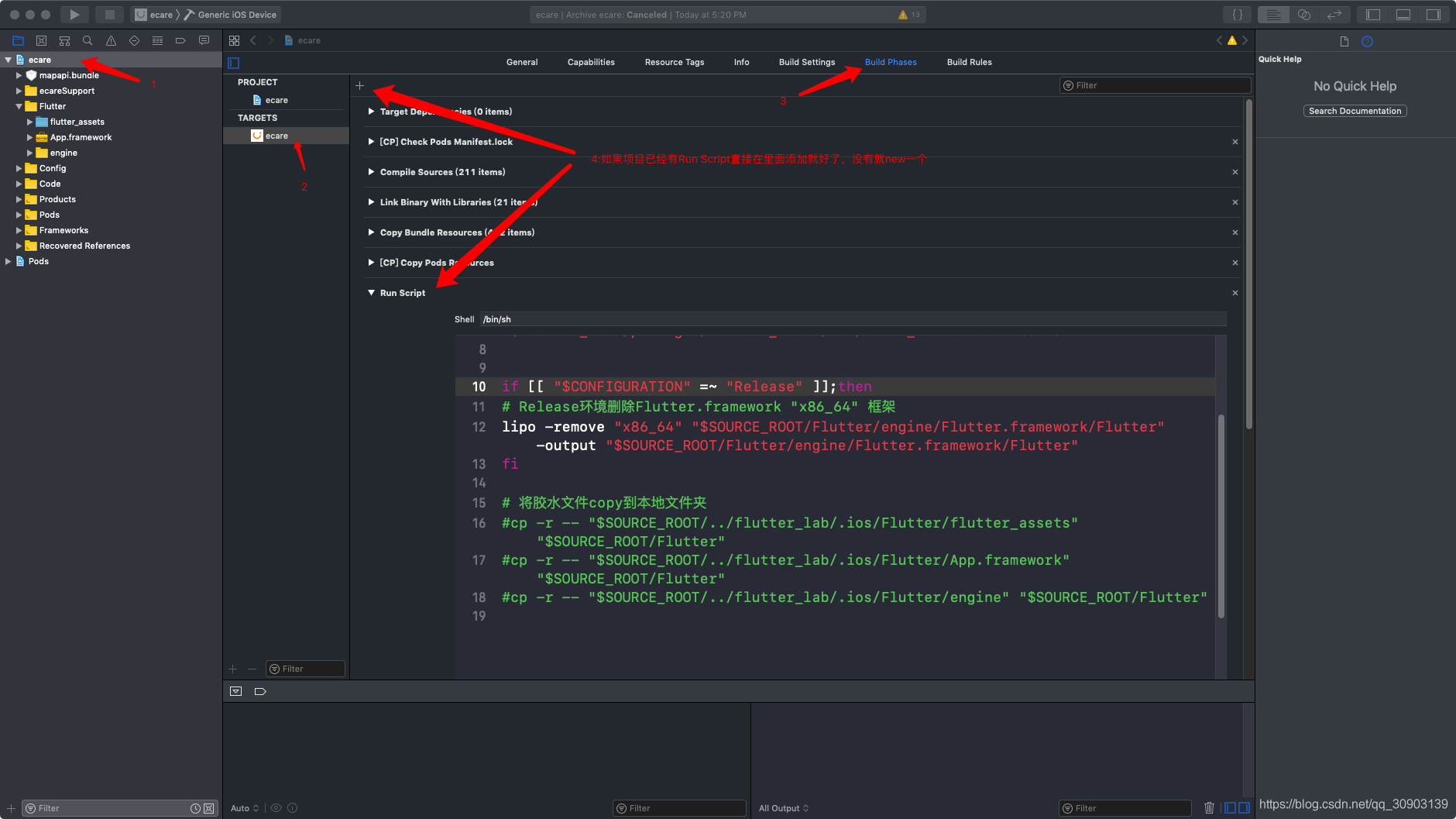Select the Assistant editor mode
This screenshot has width=1456, height=819.
(1304, 15)
